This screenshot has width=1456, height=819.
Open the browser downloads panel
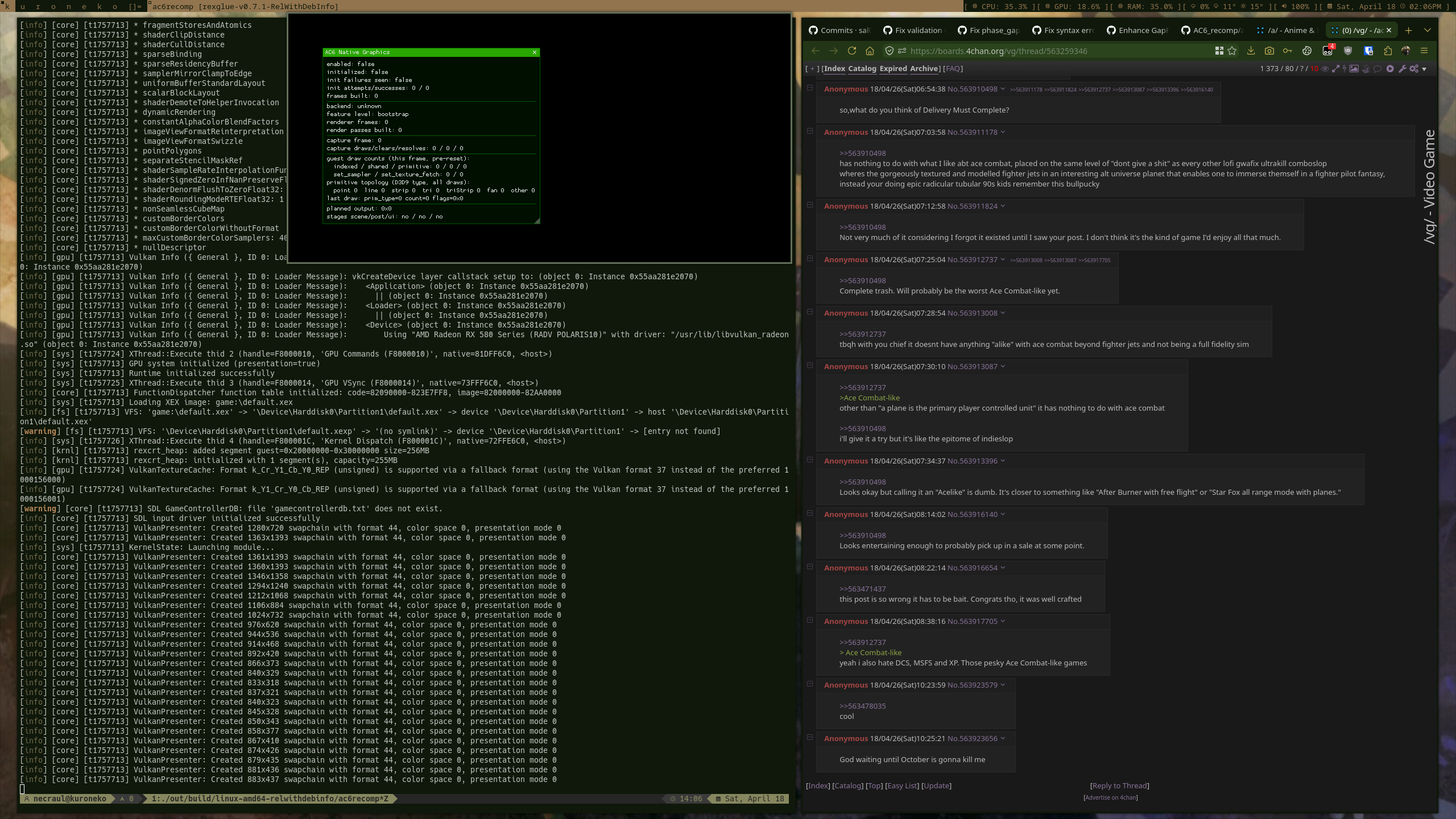pos(1251,51)
